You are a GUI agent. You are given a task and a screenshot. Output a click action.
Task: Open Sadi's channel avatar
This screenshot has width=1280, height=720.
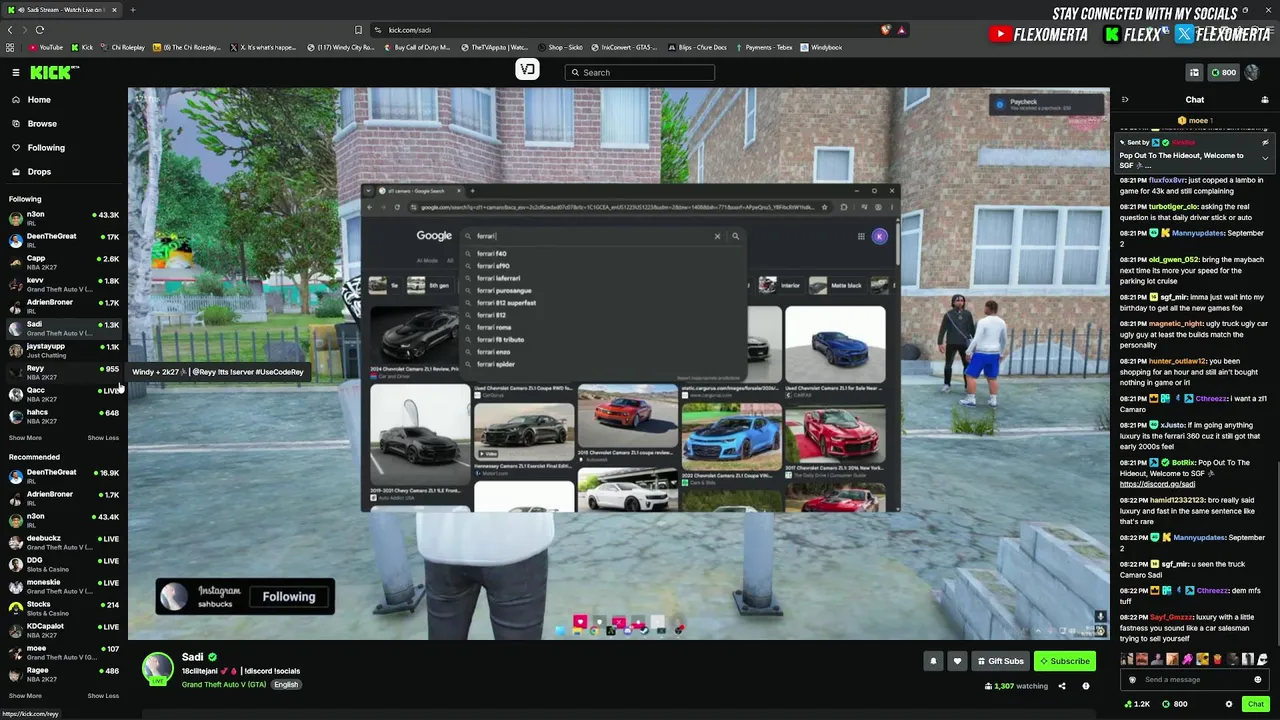158,669
